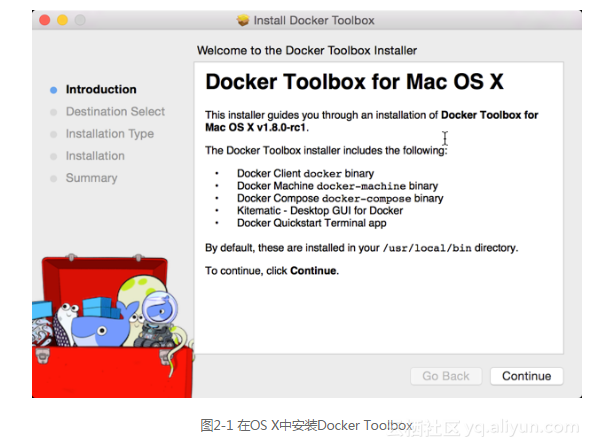590x448 pixels.
Task: Click the Go Back button
Action: (446, 376)
